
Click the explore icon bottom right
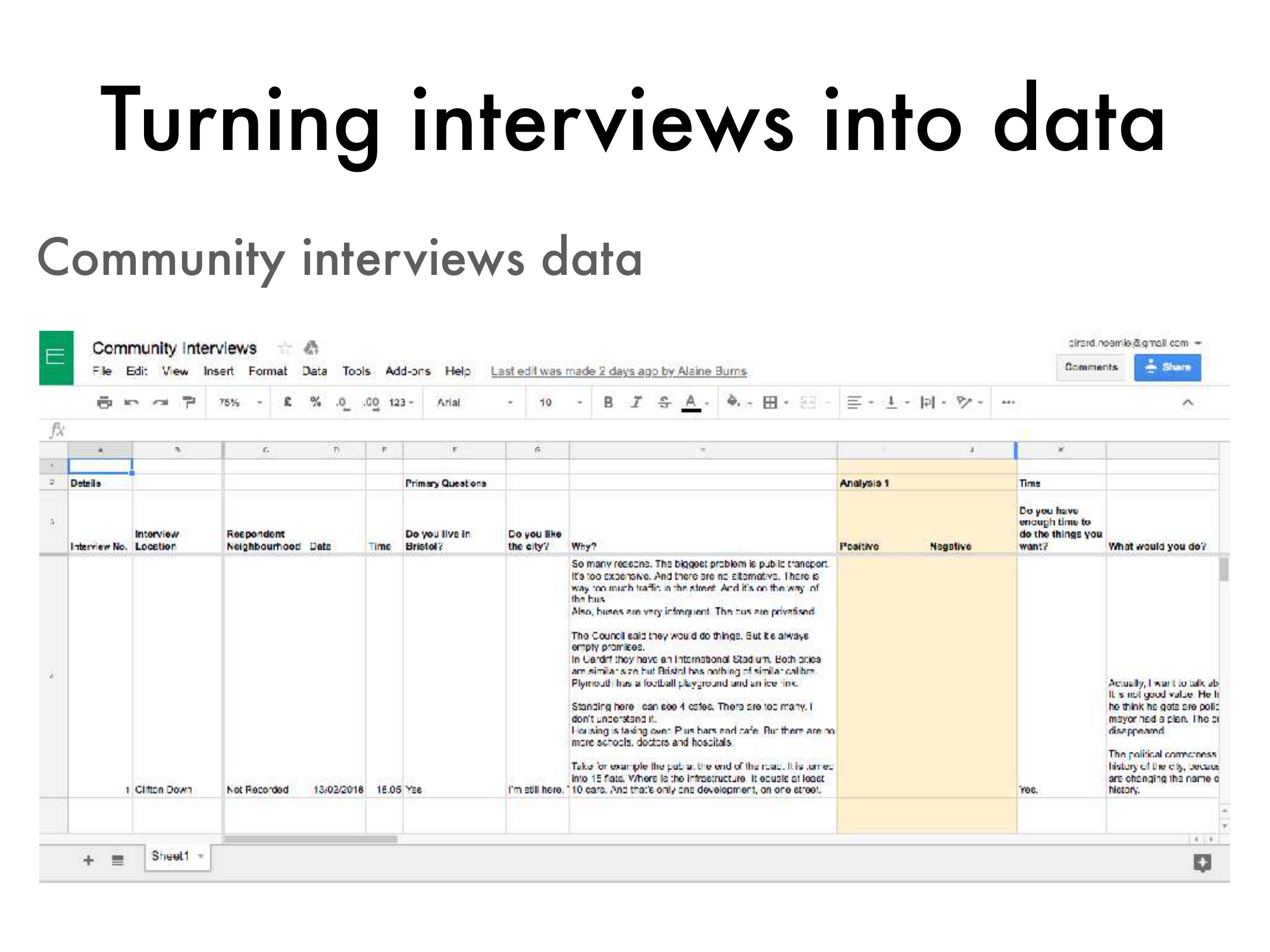1202,862
